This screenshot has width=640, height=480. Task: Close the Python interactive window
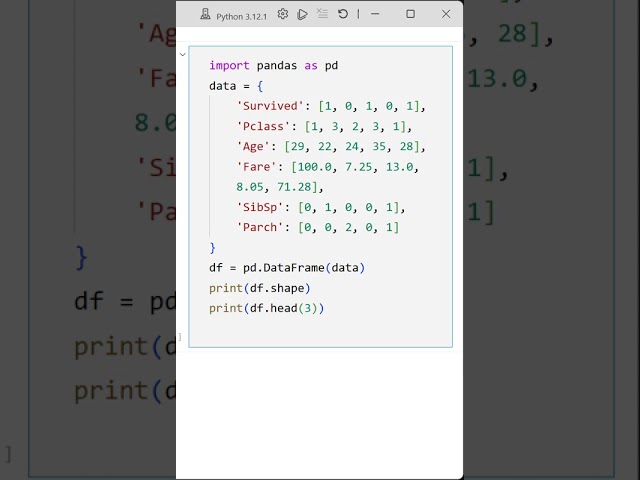pyautogui.click(x=446, y=14)
